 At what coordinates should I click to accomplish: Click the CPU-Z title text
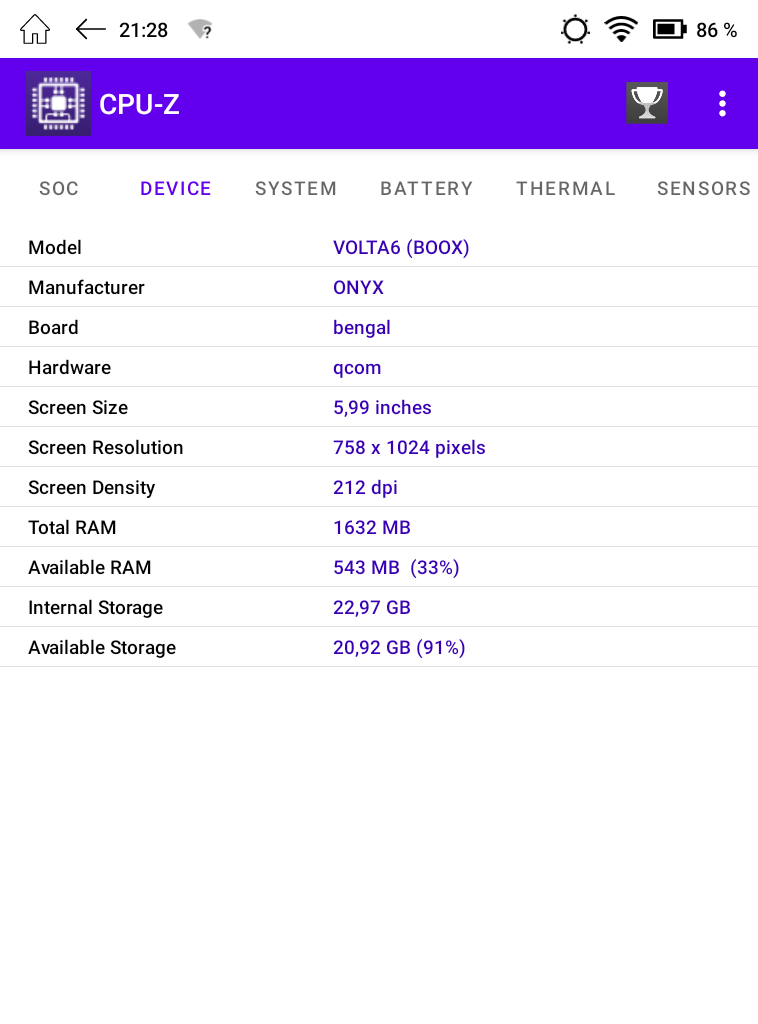tap(139, 104)
